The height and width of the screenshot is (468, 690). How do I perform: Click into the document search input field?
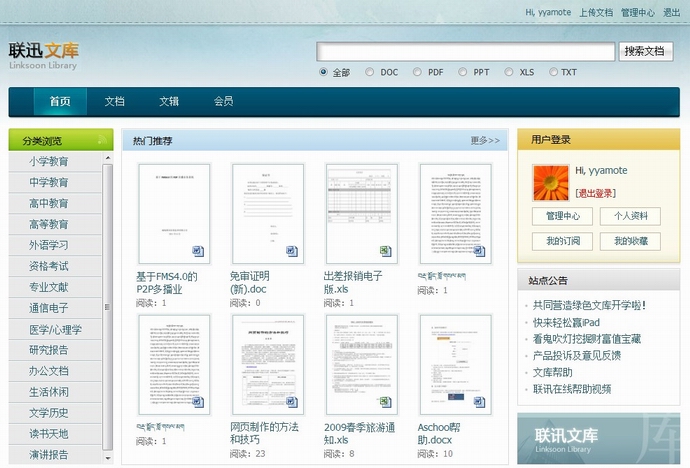point(465,52)
